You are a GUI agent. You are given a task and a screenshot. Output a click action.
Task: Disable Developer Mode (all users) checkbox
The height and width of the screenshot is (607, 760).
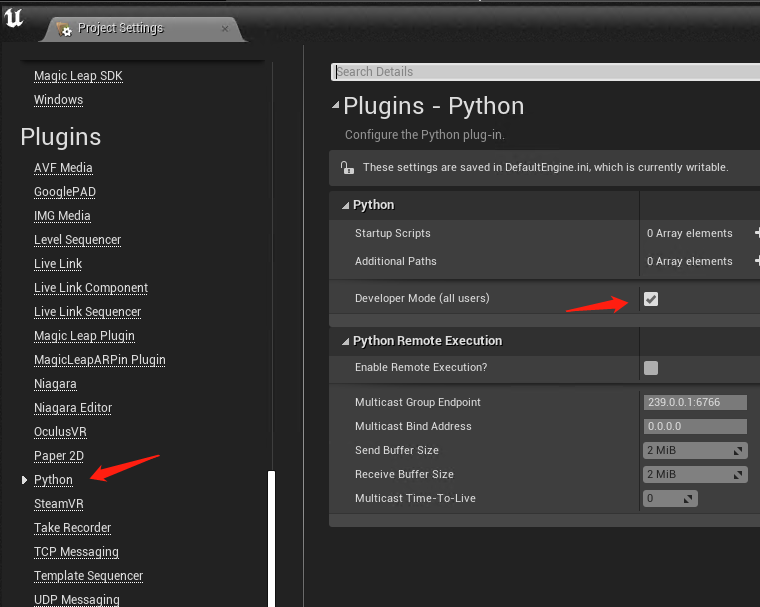pyautogui.click(x=651, y=299)
